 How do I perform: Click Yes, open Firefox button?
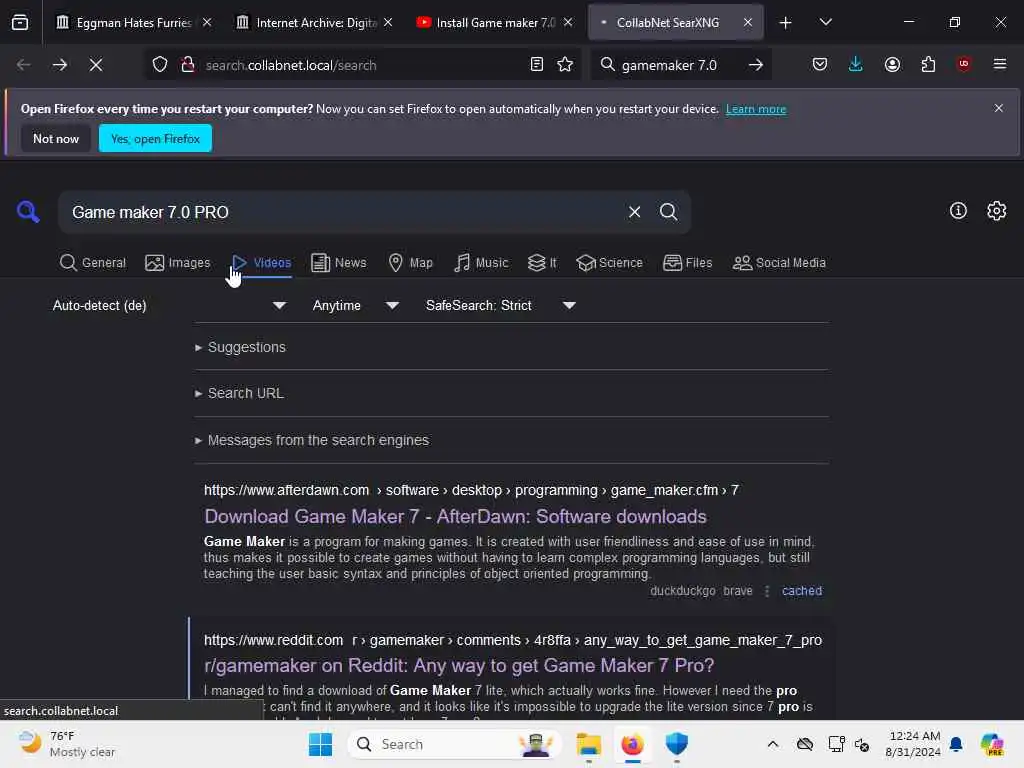point(155,138)
